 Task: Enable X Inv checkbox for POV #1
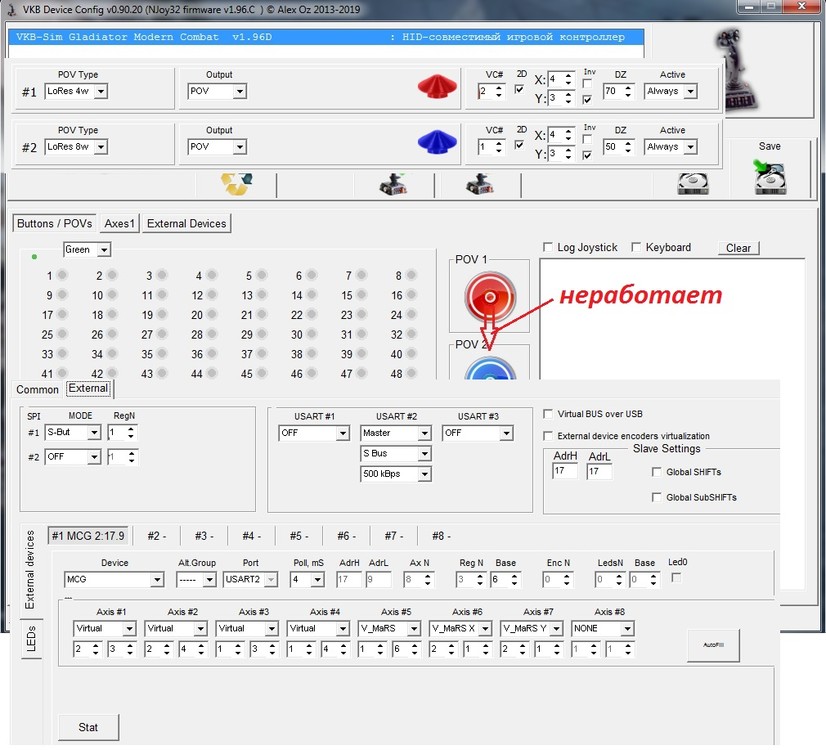coord(587,83)
